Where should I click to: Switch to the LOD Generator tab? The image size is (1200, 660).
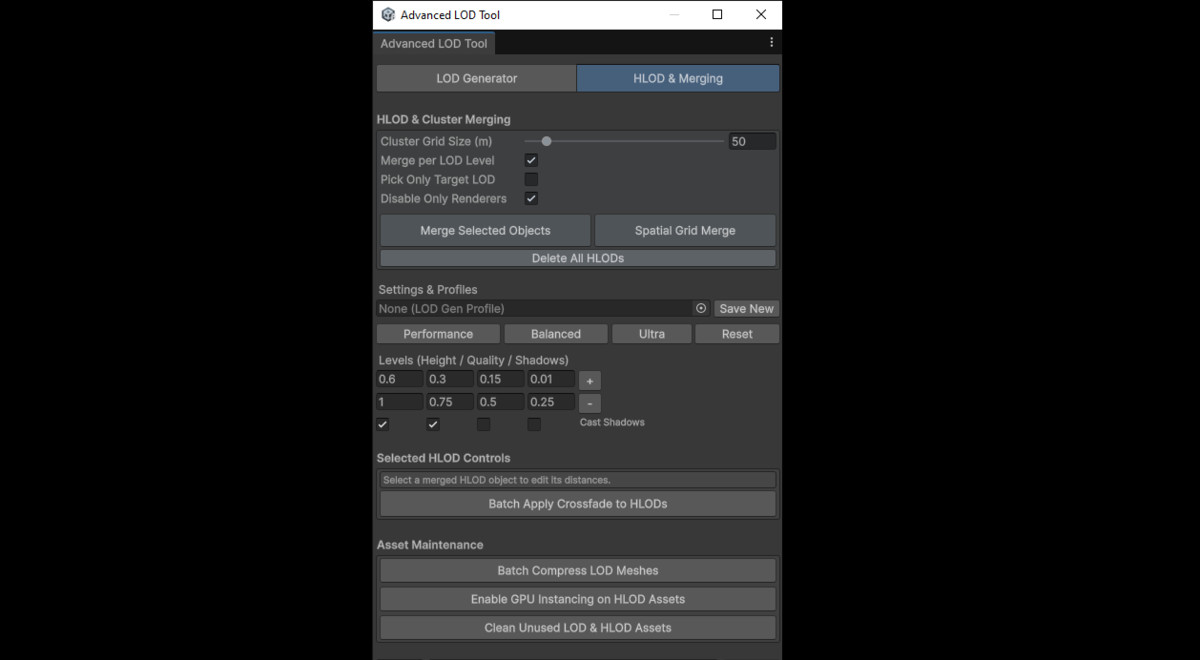(x=476, y=77)
